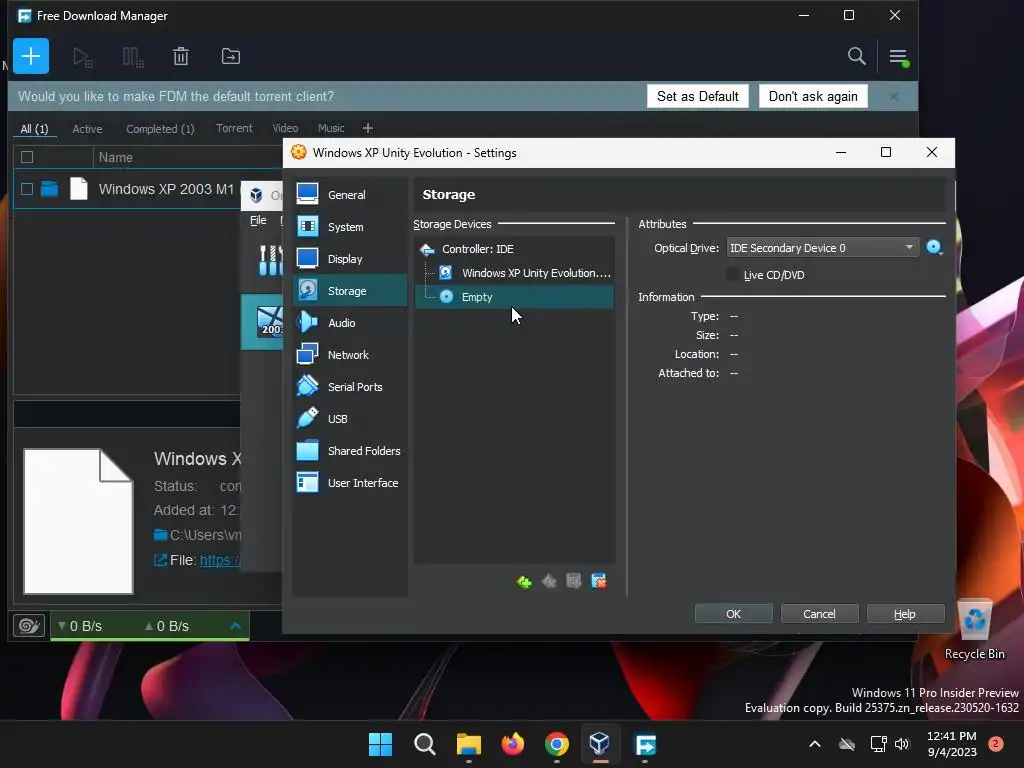Switch to the FDM Video tab
This screenshot has width=1024, height=768.
tap(285, 129)
